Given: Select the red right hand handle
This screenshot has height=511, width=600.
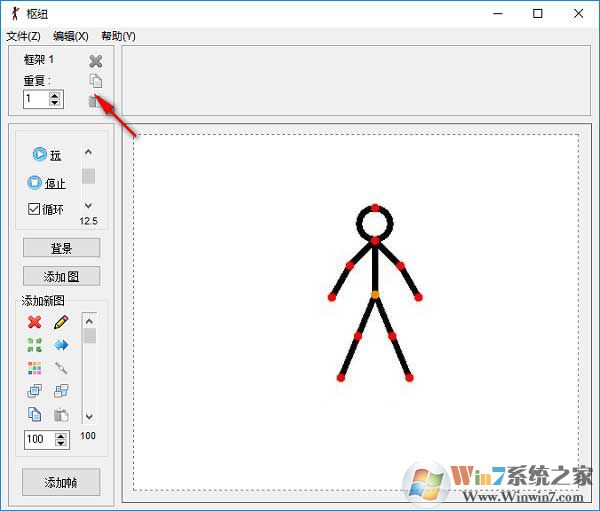Looking at the screenshot, I should (418, 297).
